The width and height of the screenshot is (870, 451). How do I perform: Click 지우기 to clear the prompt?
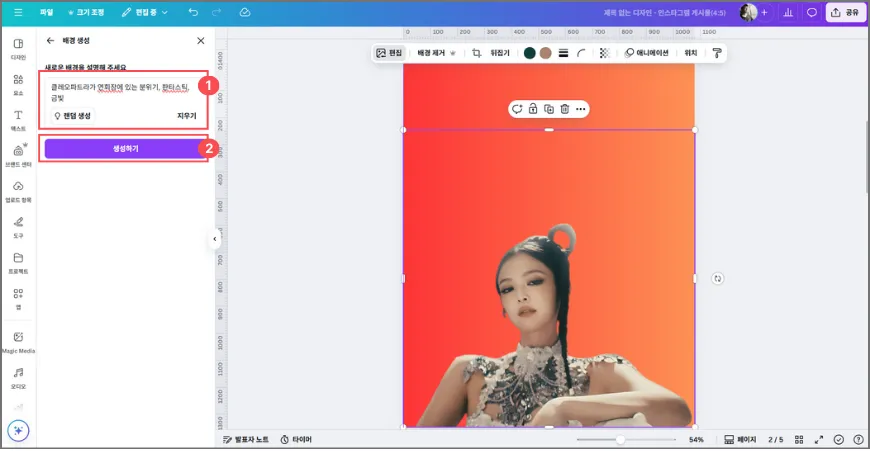186,115
